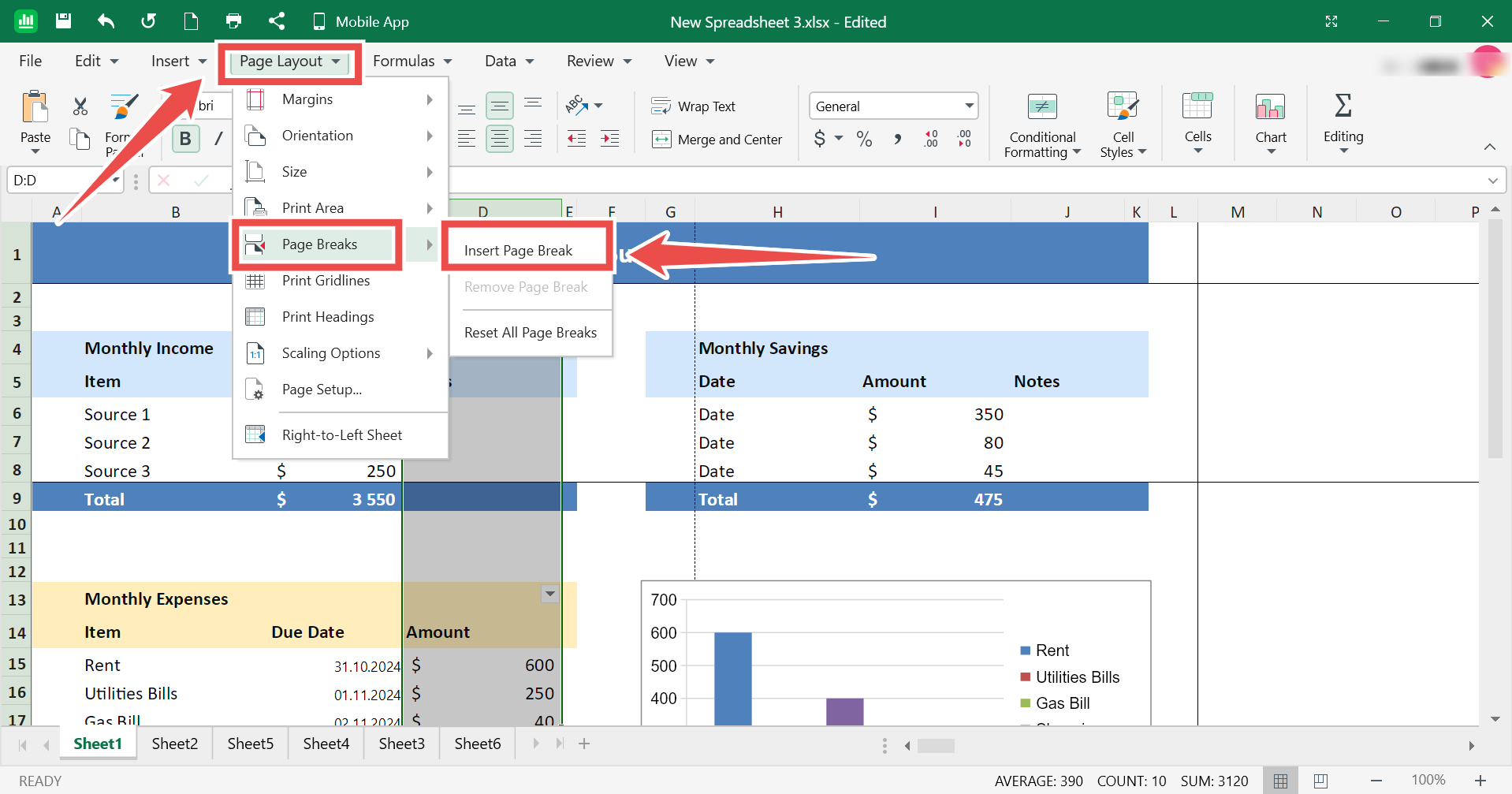The image size is (1512, 794).
Task: Click the Name Box showing D:D
Action: tap(65, 181)
